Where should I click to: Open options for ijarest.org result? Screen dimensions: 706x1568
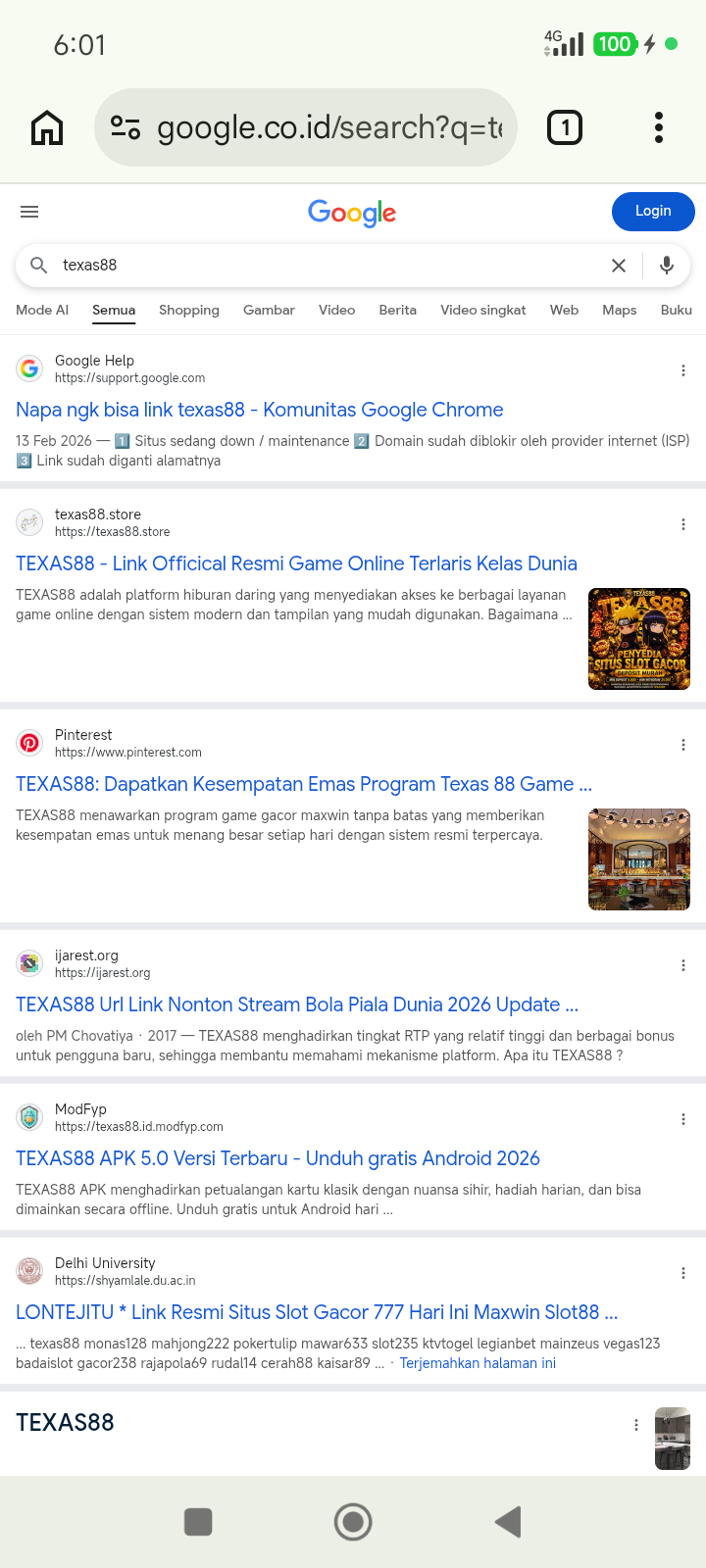[x=683, y=965]
